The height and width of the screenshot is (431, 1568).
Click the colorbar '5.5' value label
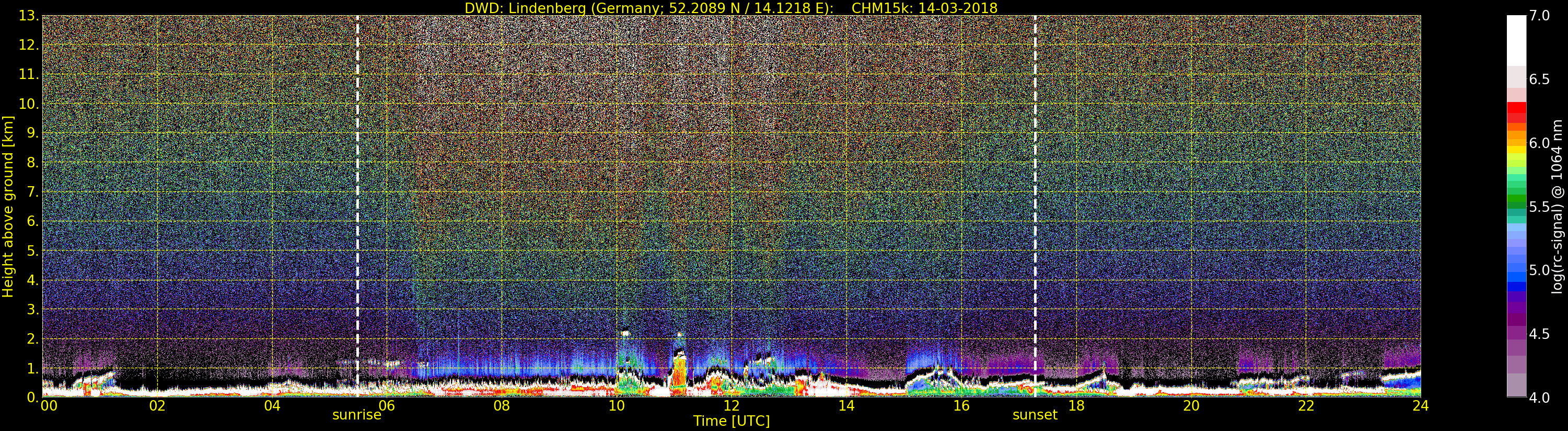(1539, 207)
